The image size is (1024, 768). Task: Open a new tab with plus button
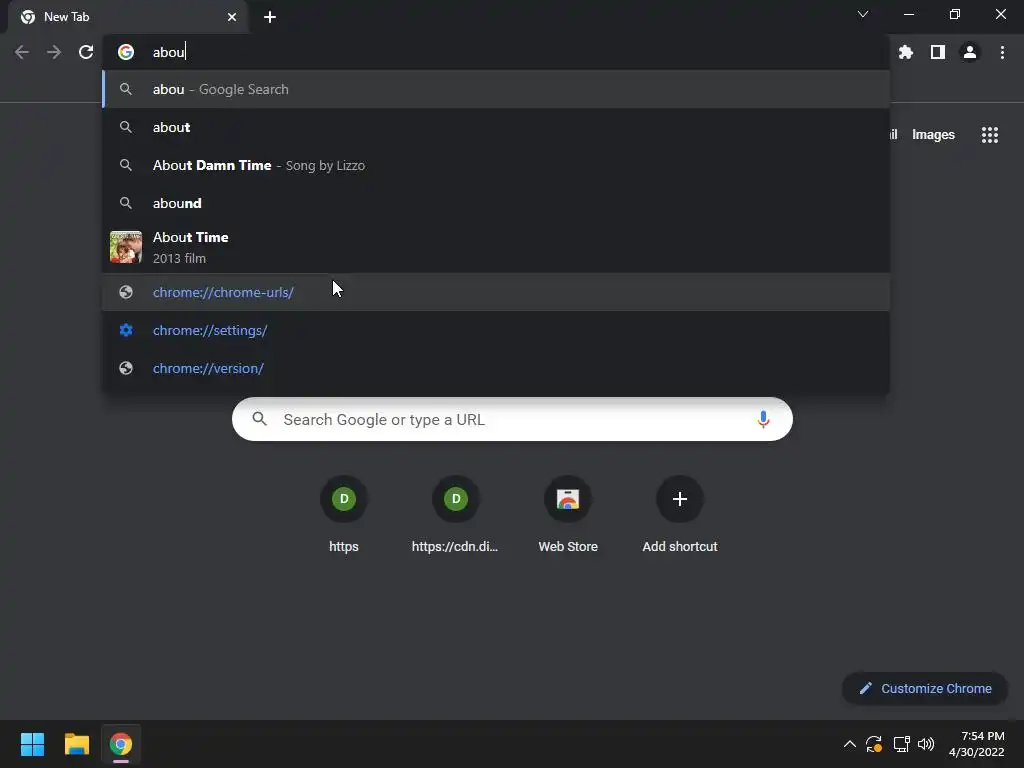(270, 17)
